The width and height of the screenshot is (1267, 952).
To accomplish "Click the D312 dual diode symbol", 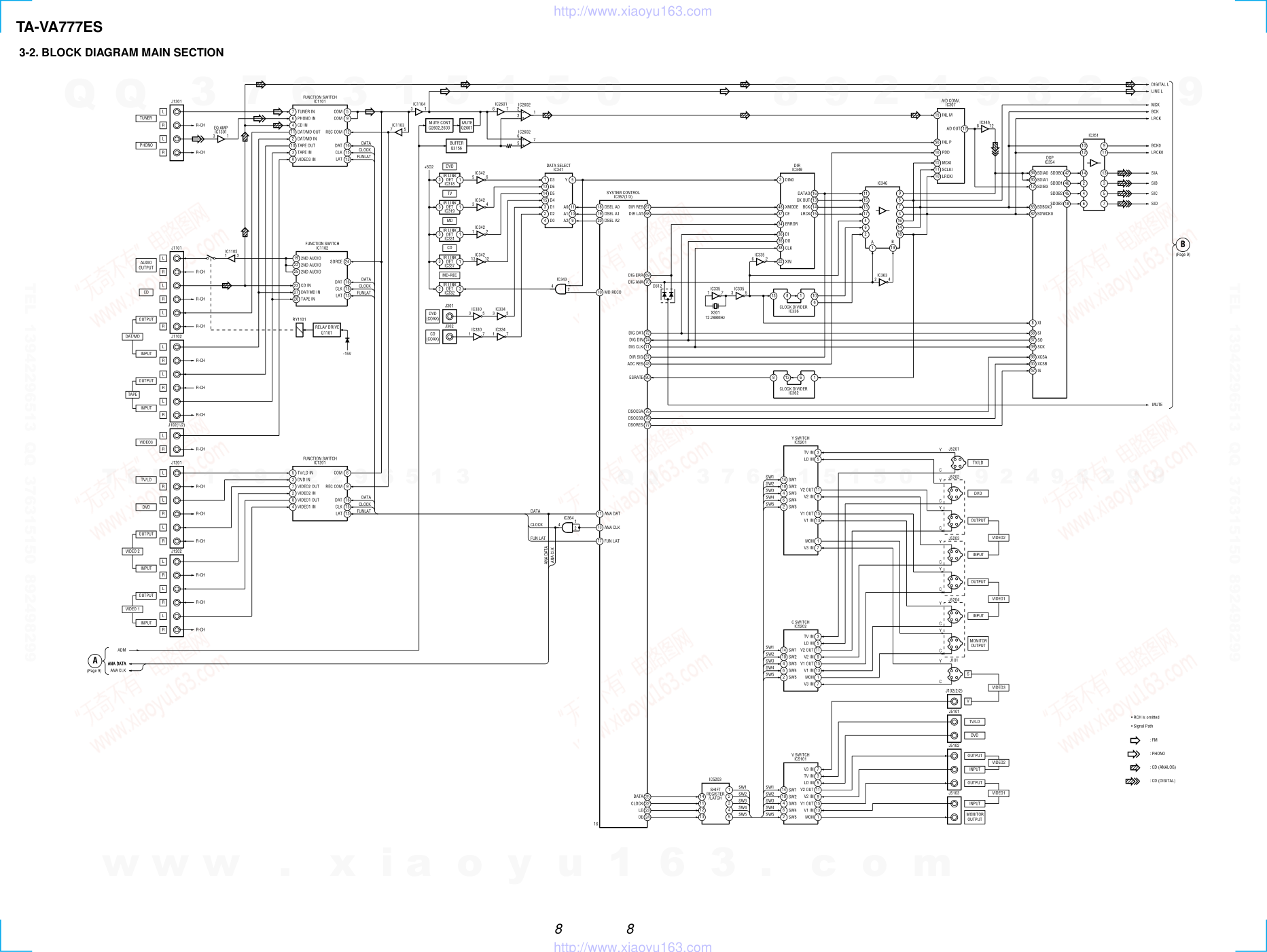I will 668,294.
